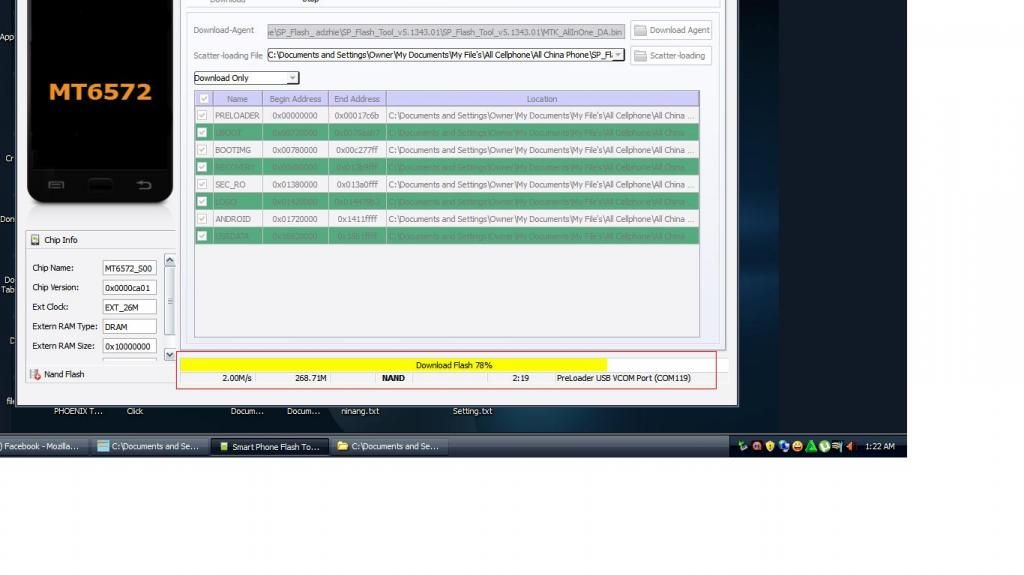This screenshot has width=1024, height=575.
Task: Click the Chip Info panel icon
Action: pos(35,240)
